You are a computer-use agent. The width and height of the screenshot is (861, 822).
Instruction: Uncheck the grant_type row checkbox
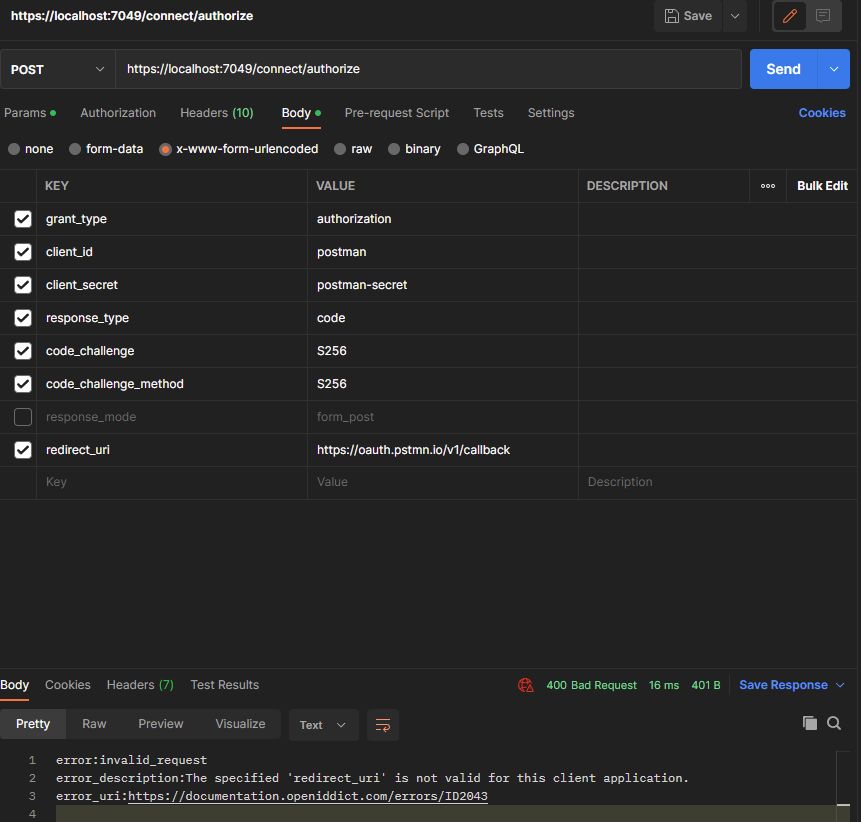pos(23,219)
